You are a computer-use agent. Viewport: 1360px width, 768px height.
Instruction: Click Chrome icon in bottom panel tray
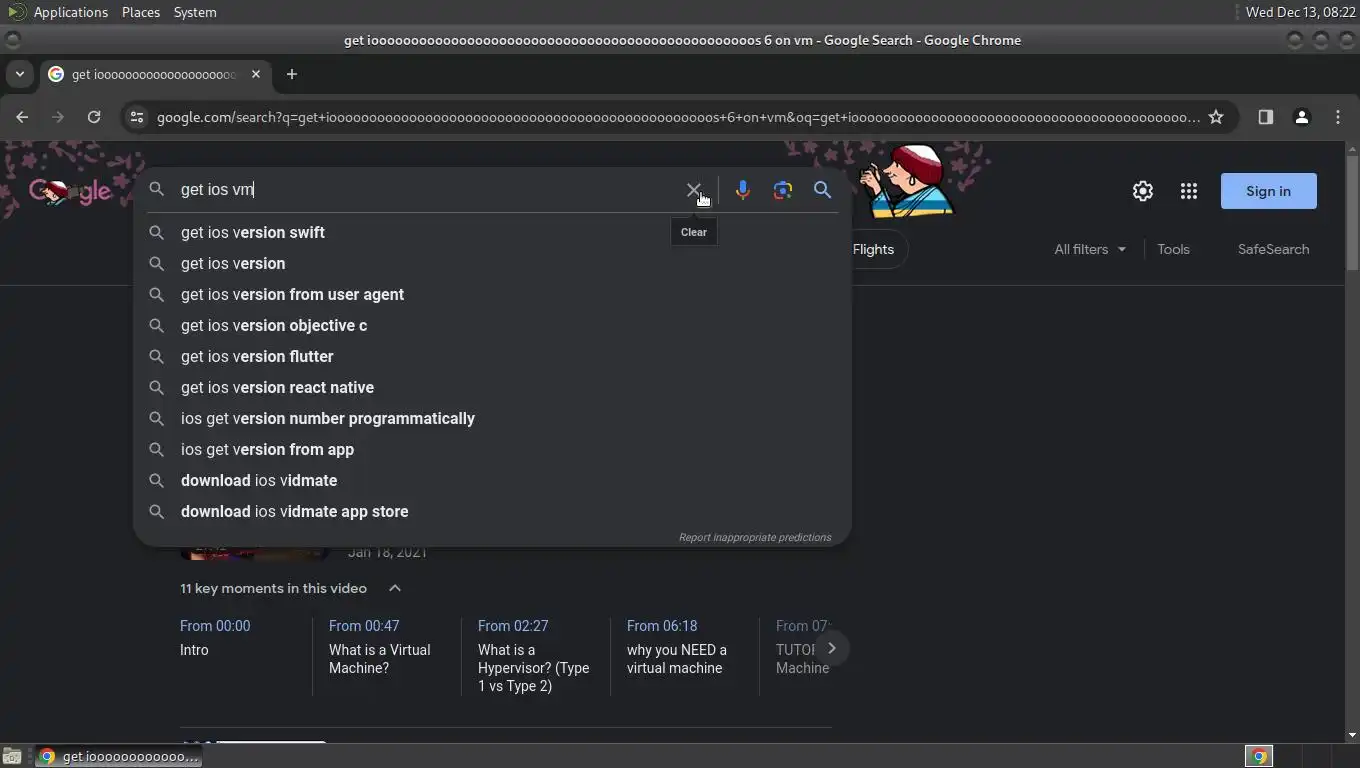click(x=1259, y=757)
